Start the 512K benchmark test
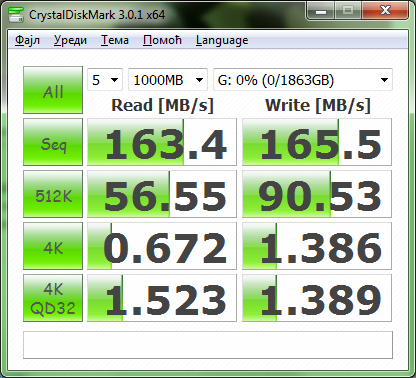The height and width of the screenshot is (378, 416). tap(53, 194)
